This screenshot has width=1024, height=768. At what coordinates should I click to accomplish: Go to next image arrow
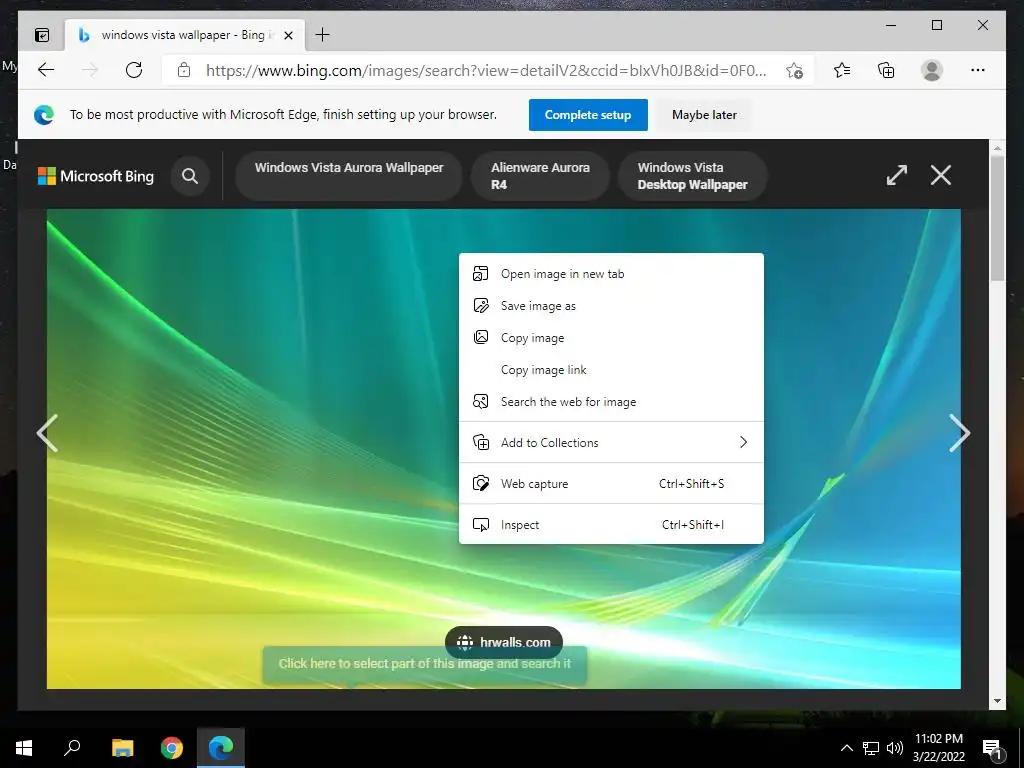click(959, 433)
